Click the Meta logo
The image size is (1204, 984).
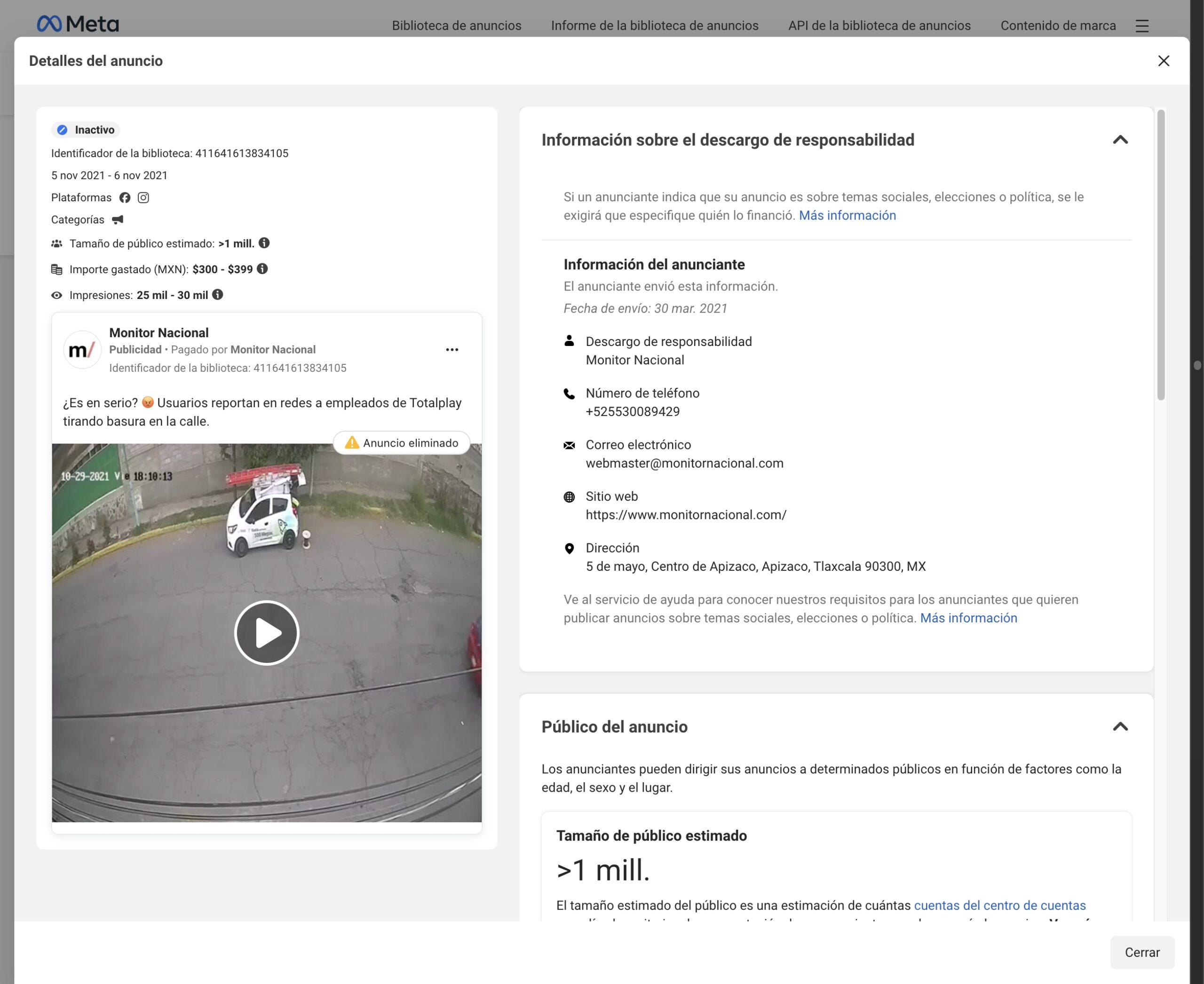(x=78, y=24)
